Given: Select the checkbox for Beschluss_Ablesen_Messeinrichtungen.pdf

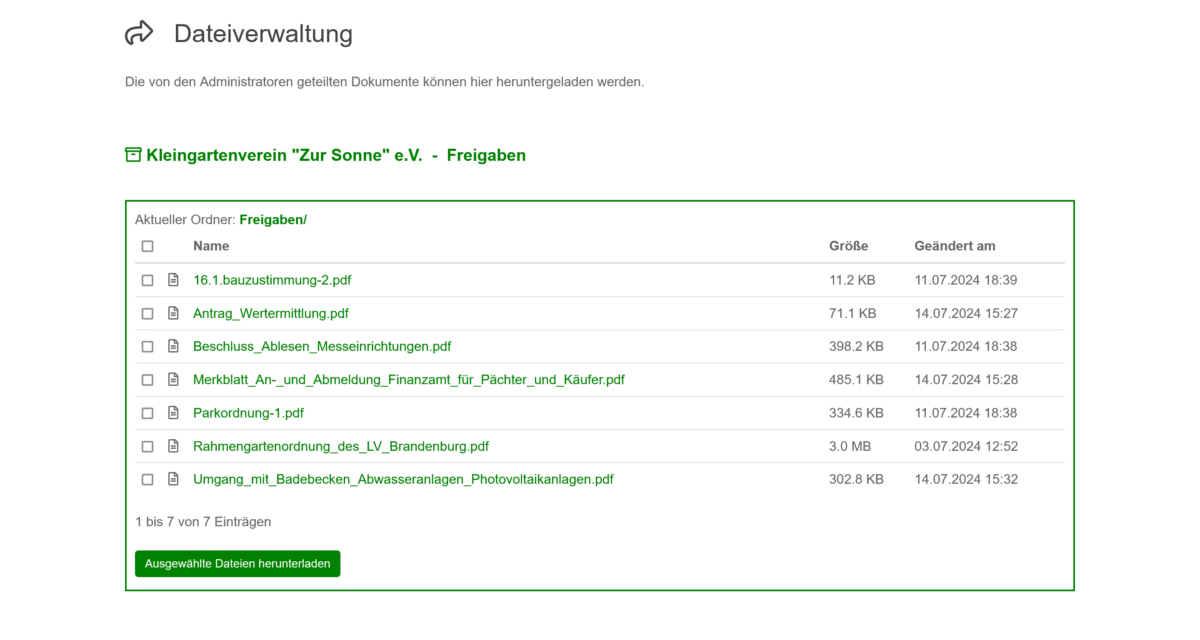Looking at the screenshot, I should tap(147, 346).
